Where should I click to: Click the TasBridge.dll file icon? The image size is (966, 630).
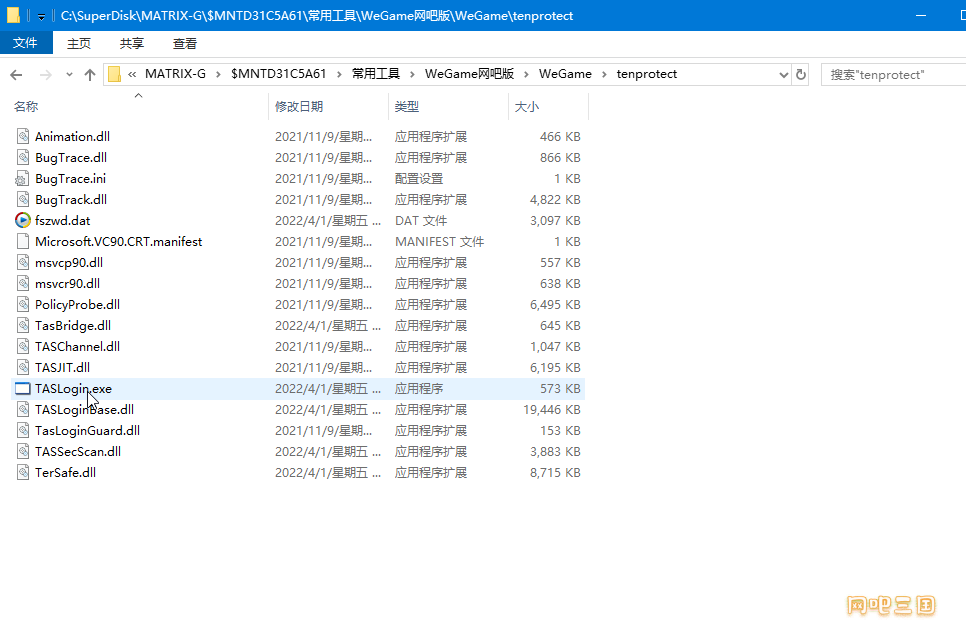click(23, 325)
